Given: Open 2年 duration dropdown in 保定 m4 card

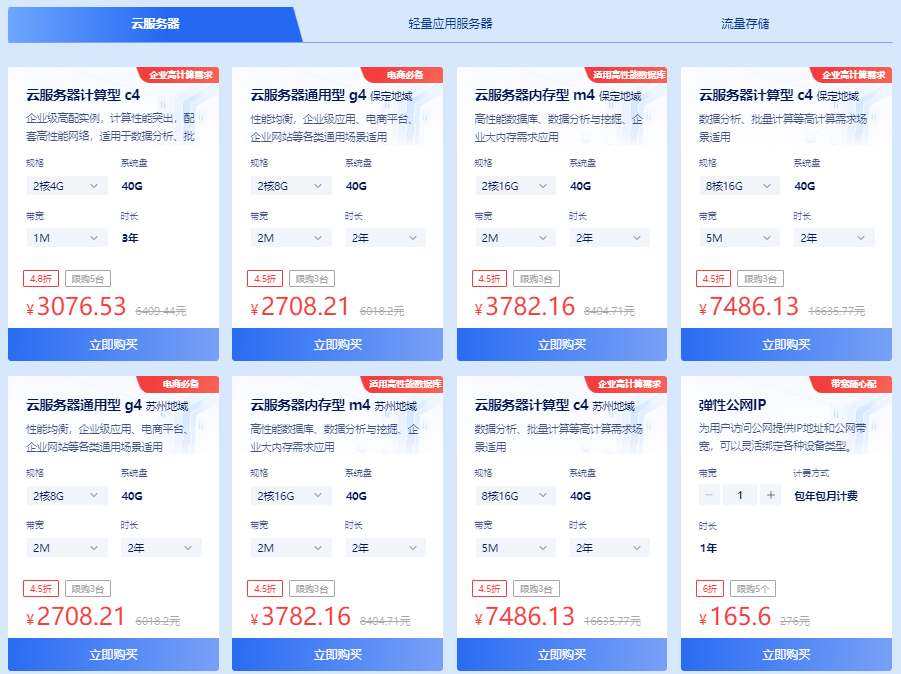Looking at the screenshot, I should [x=609, y=238].
